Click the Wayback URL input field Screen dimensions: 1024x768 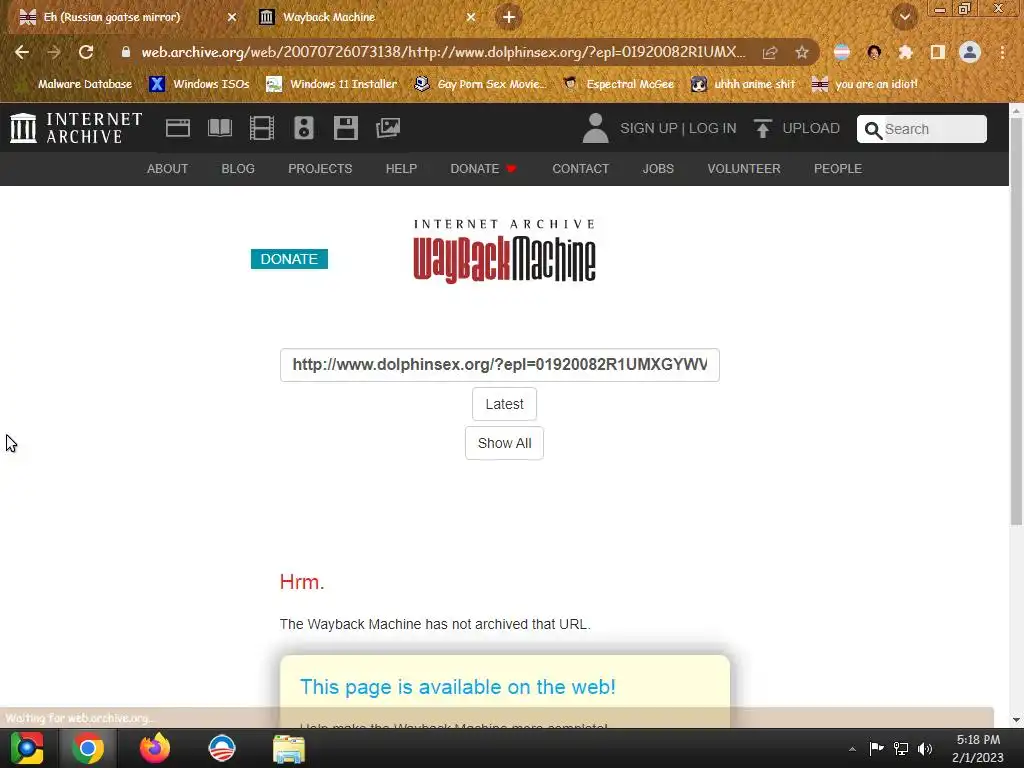500,364
